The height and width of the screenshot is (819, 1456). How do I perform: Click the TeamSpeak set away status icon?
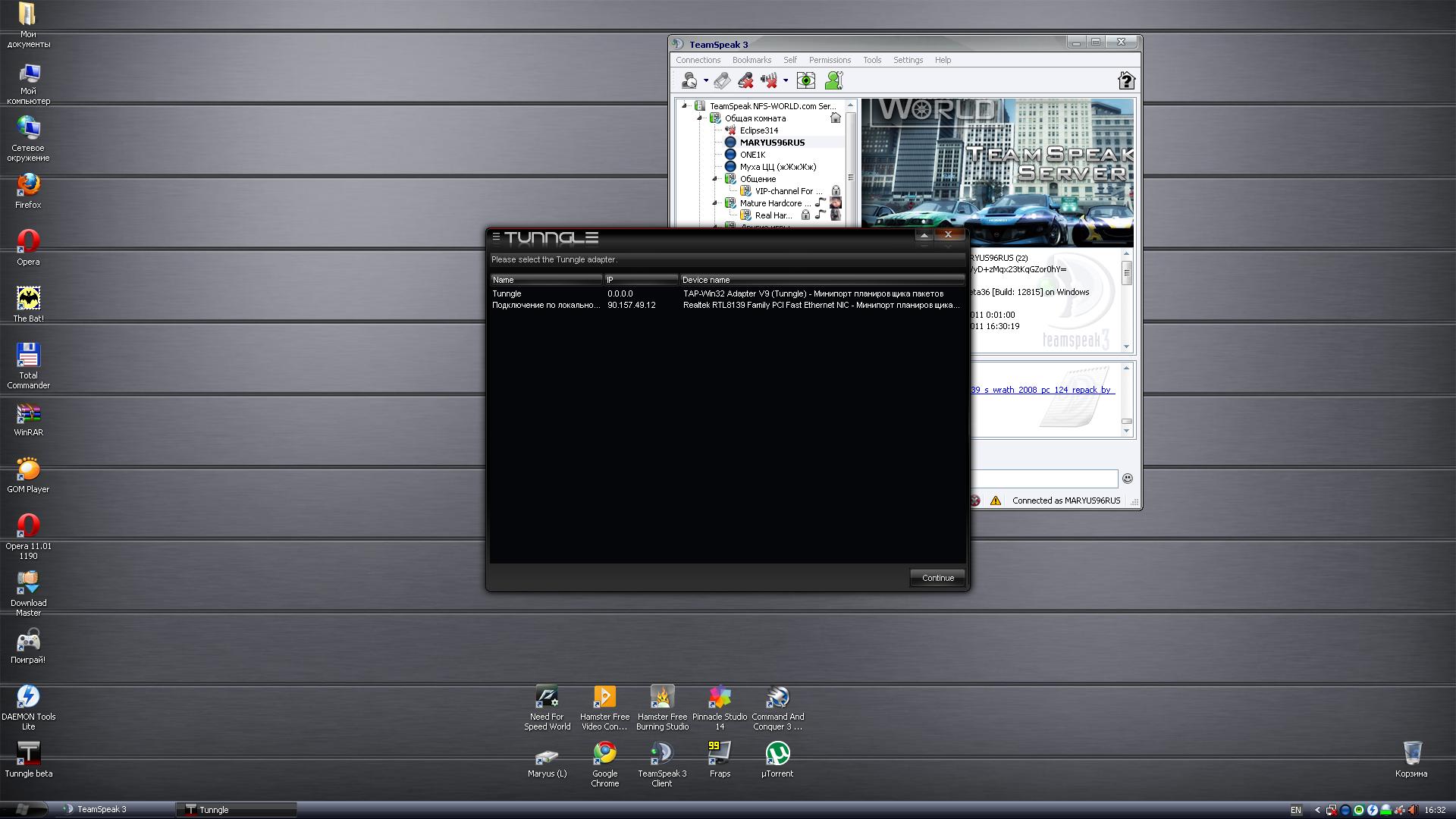[689, 80]
